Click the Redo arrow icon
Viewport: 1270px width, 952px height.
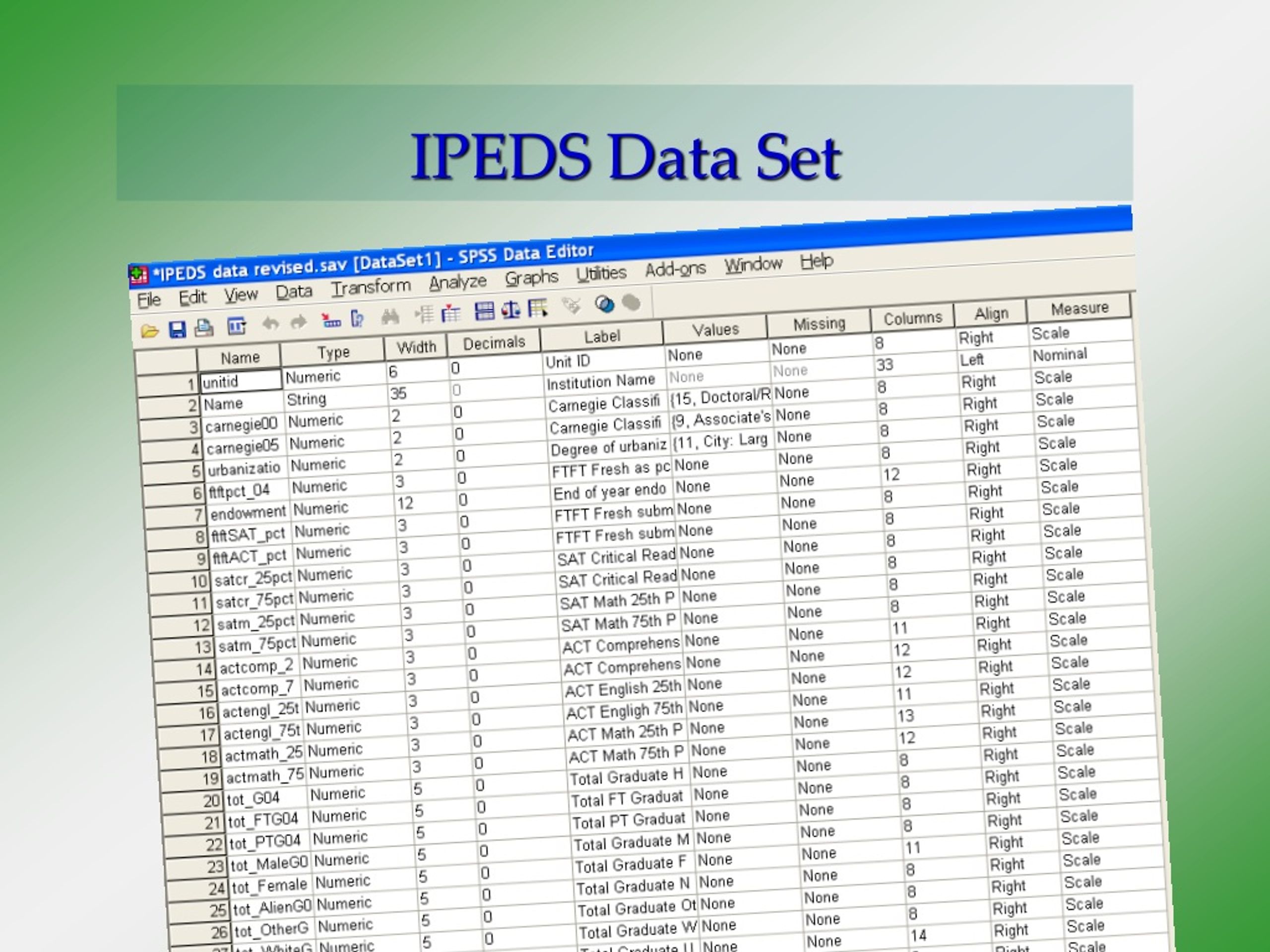[x=299, y=322]
